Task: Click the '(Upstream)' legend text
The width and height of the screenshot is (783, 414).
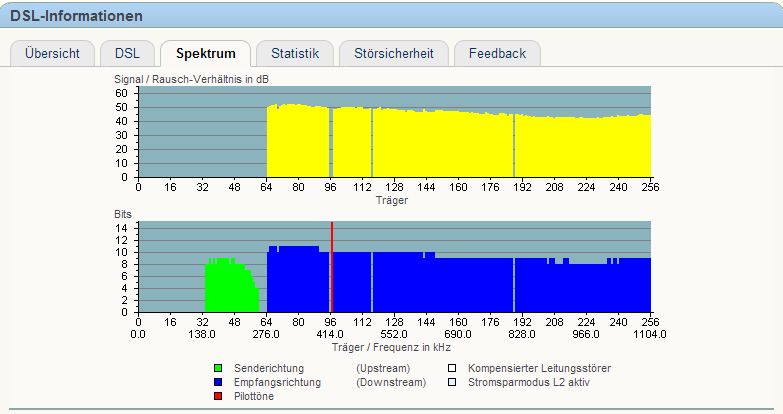Action: coord(383,369)
